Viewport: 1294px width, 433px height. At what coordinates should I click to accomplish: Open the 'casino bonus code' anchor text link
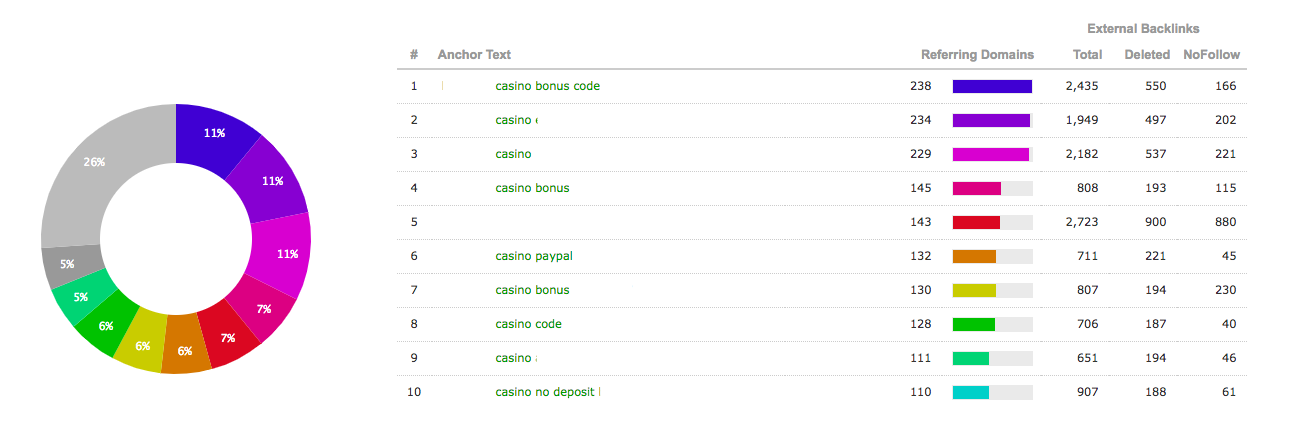click(x=547, y=86)
